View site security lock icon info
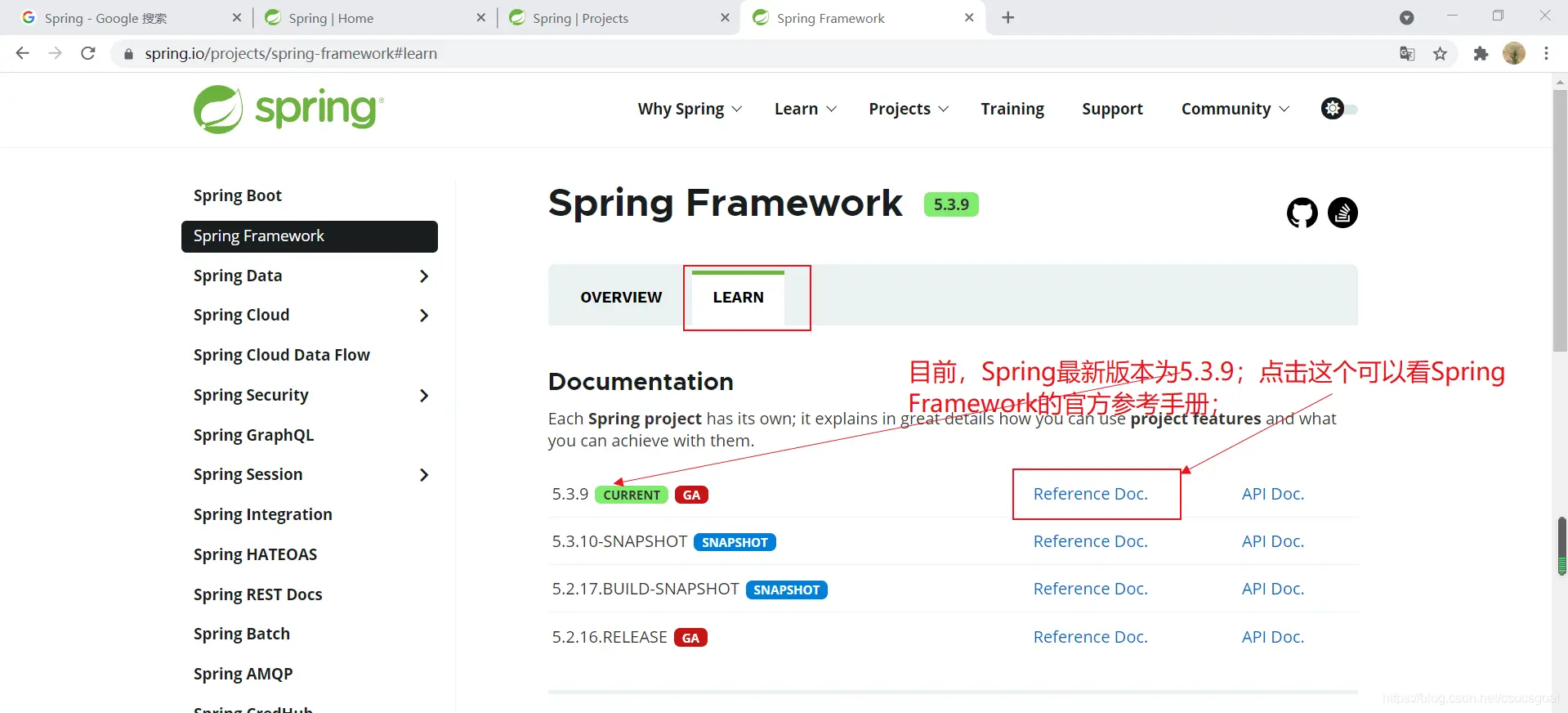The width and height of the screenshot is (1568, 713). point(128,54)
